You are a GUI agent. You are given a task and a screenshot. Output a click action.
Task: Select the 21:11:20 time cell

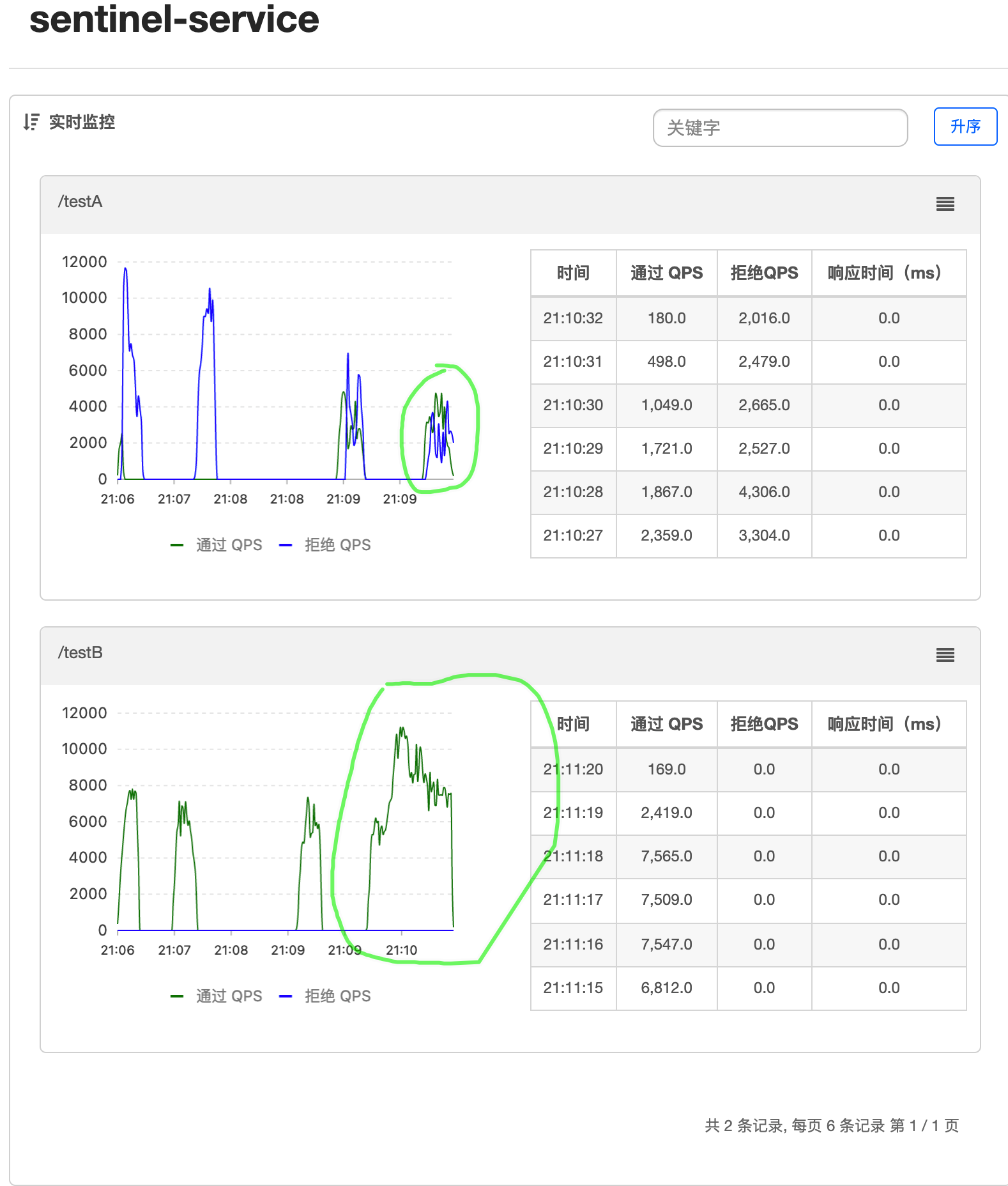pyautogui.click(x=573, y=769)
